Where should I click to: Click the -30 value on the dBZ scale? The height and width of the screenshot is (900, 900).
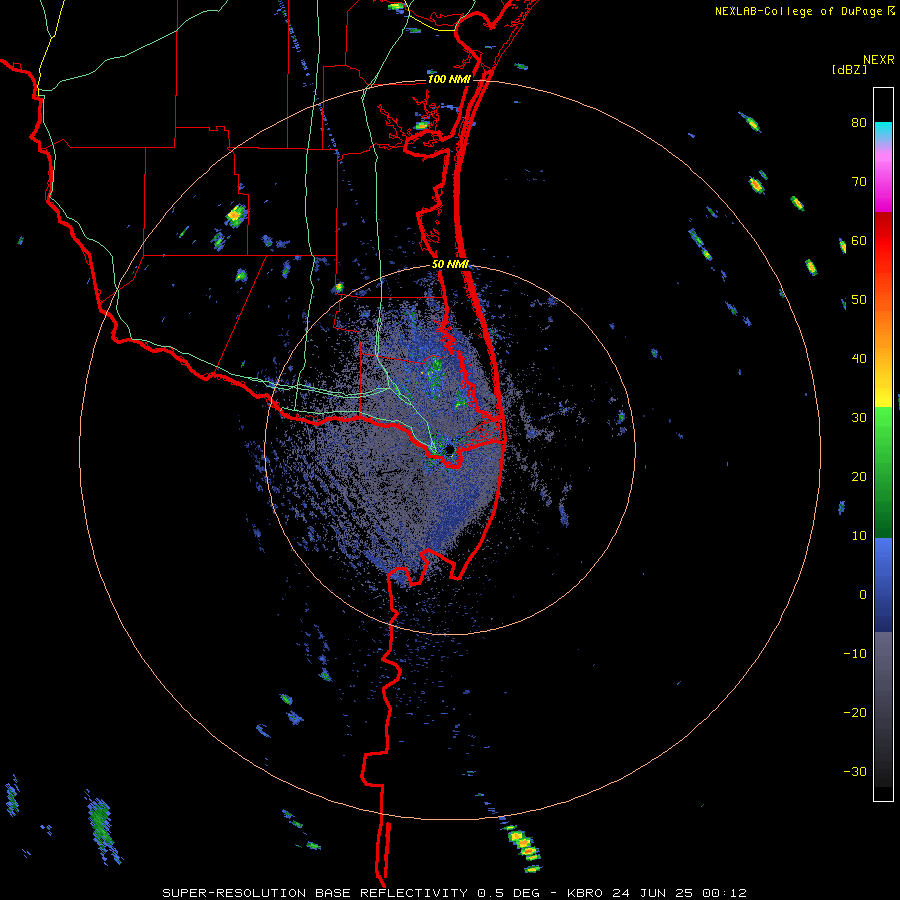(855, 771)
